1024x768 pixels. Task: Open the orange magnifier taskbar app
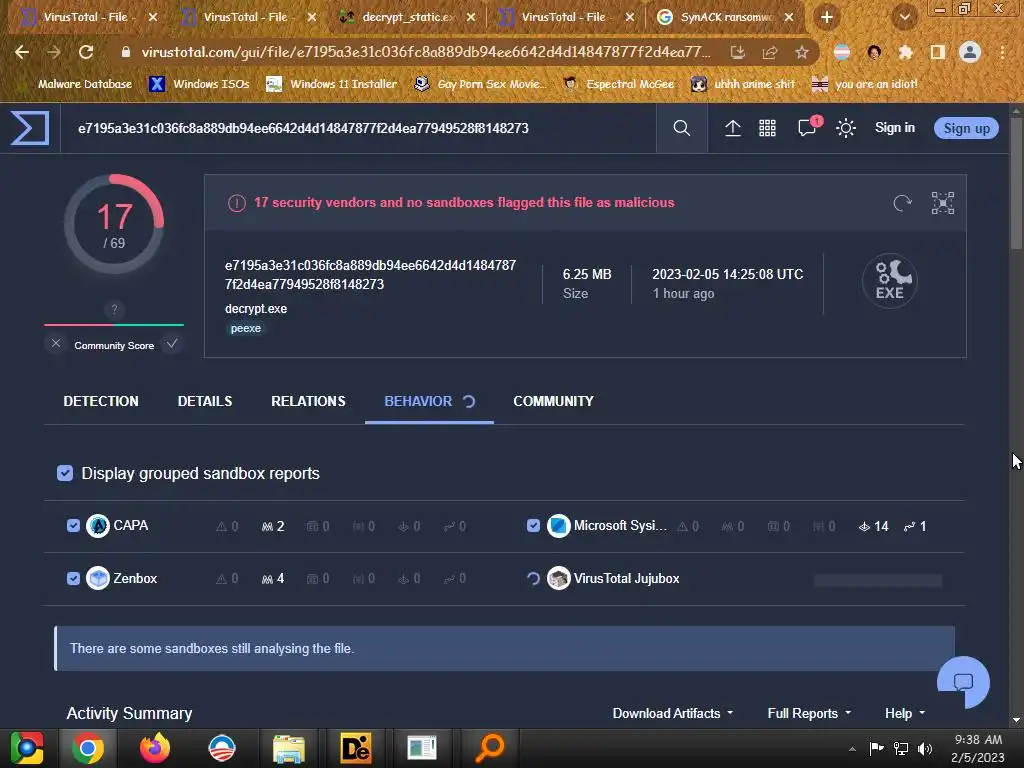point(489,748)
